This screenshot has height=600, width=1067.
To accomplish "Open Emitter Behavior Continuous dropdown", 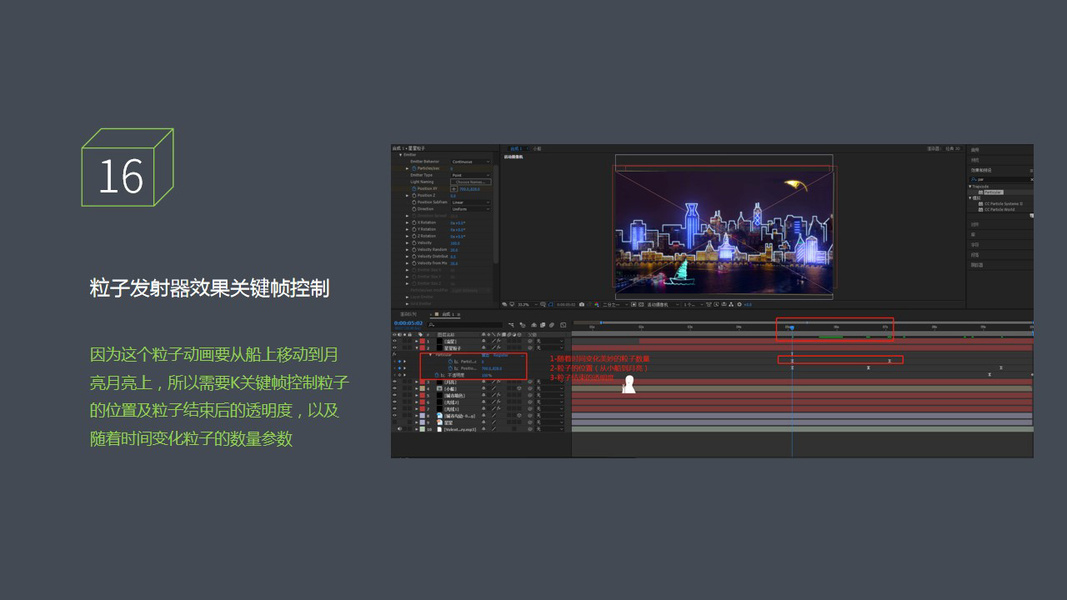I will 471,162.
